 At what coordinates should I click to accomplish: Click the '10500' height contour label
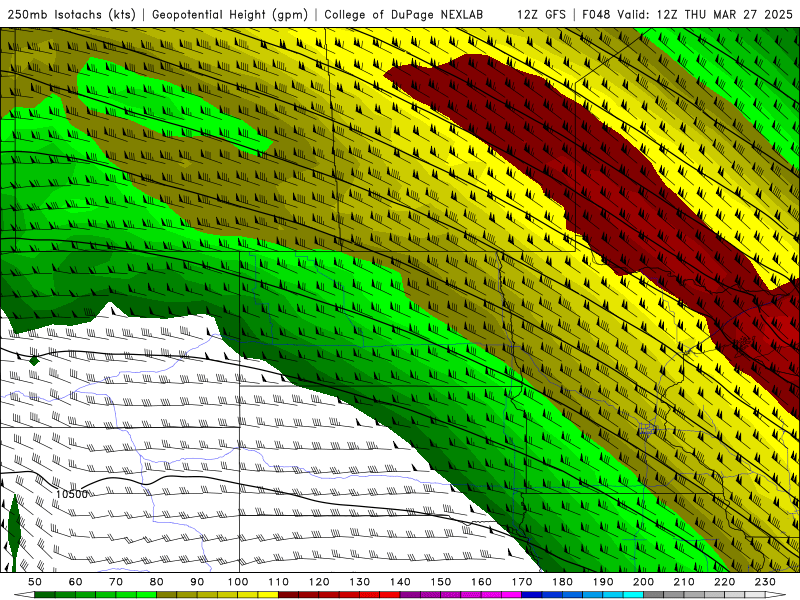(x=72, y=494)
